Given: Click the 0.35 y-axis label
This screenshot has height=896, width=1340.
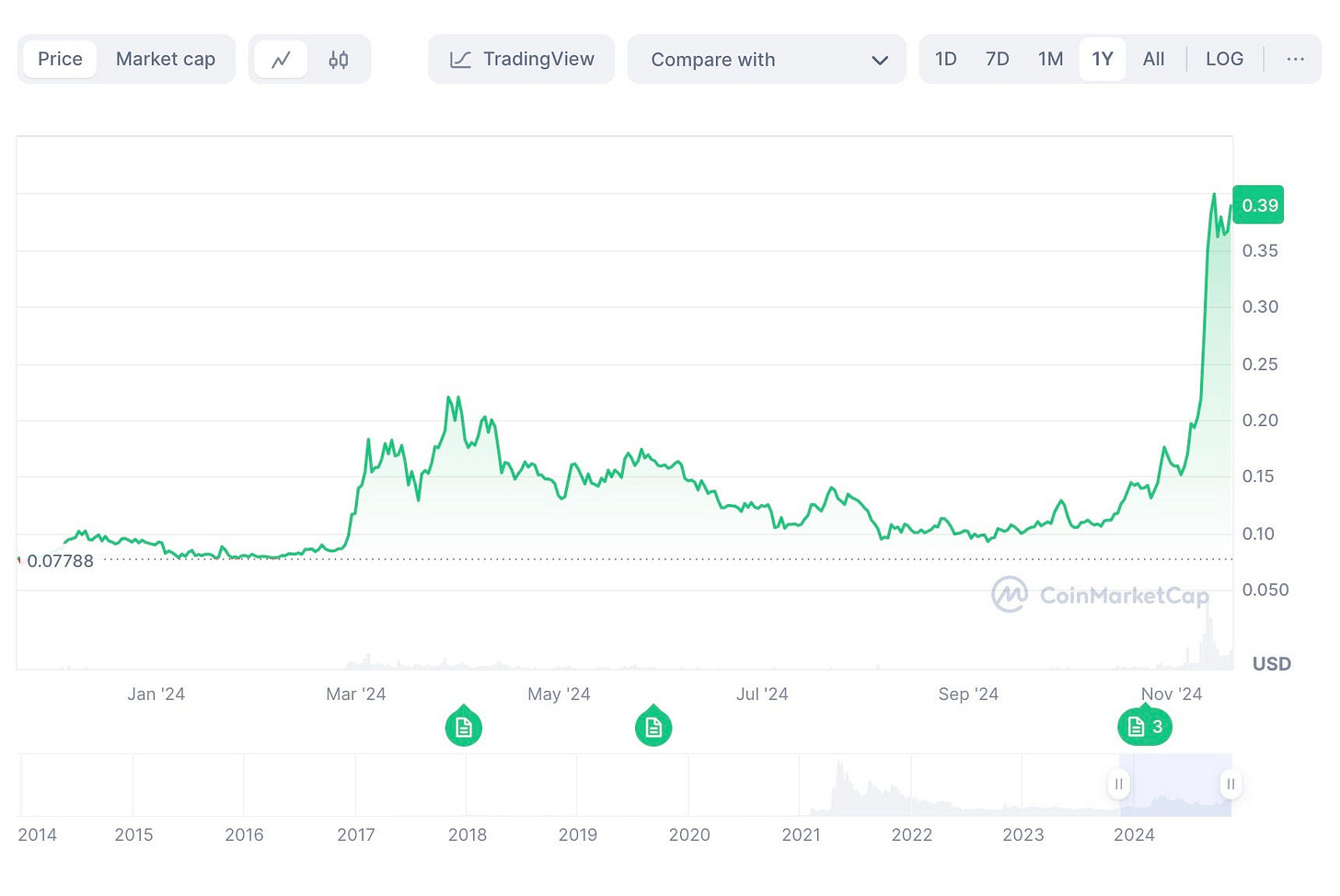Looking at the screenshot, I should (1260, 251).
